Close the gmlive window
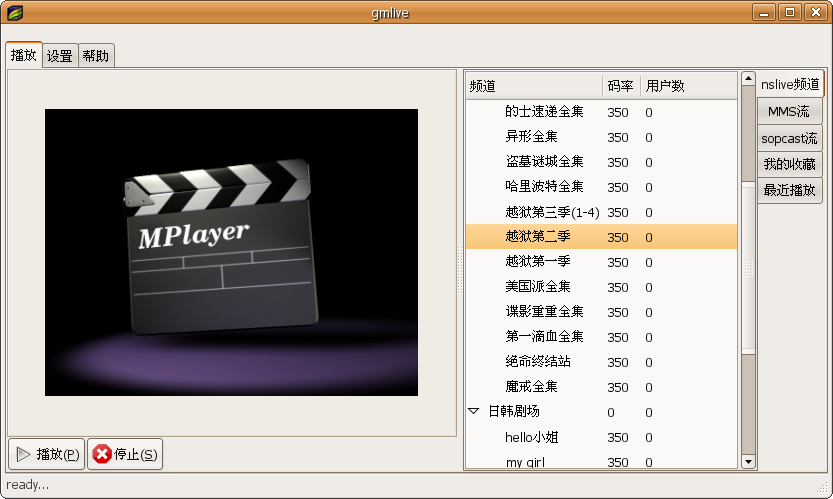 click(x=815, y=12)
